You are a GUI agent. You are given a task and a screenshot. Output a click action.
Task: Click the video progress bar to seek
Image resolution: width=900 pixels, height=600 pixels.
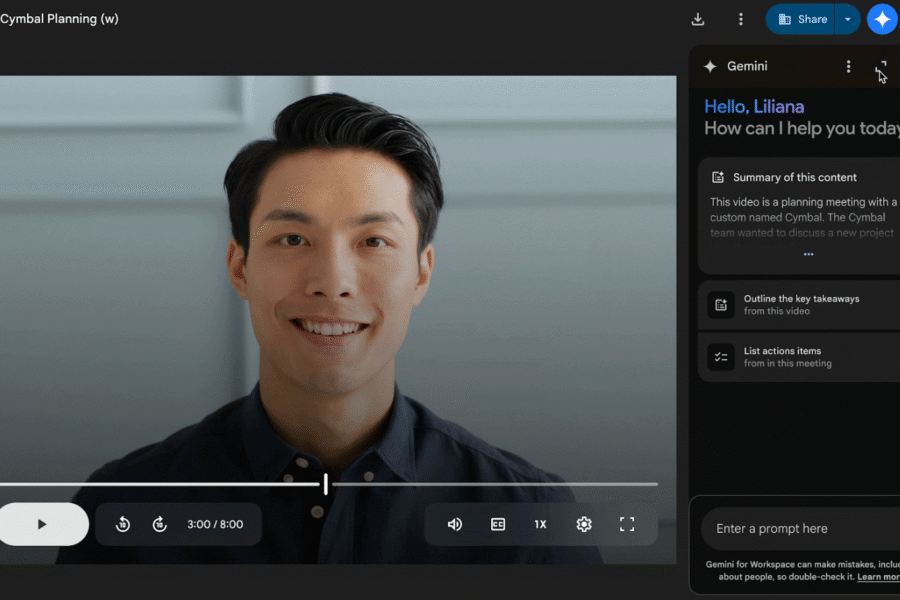tap(325, 483)
